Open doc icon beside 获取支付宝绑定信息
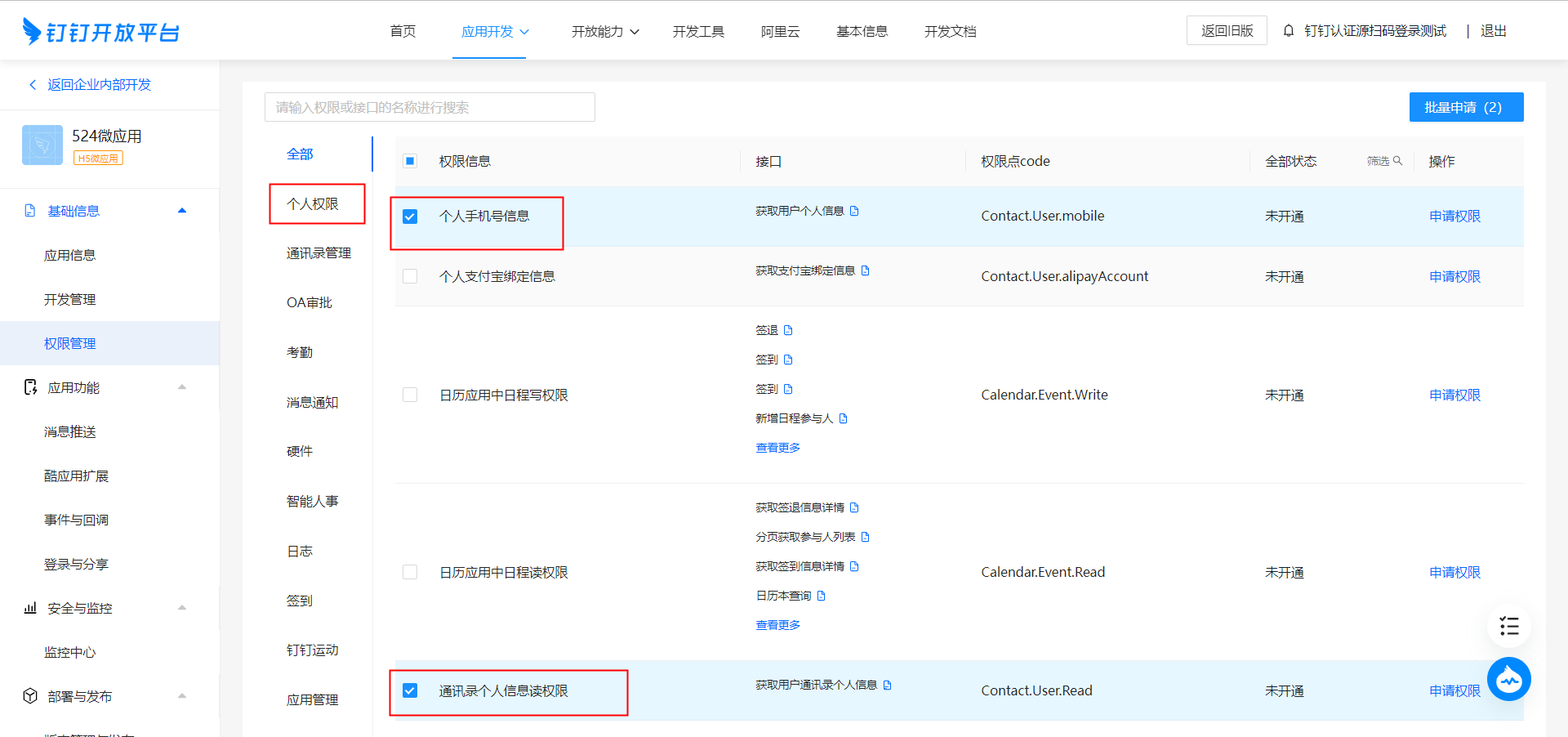Viewport: 1568px width, 737px height. [865, 270]
